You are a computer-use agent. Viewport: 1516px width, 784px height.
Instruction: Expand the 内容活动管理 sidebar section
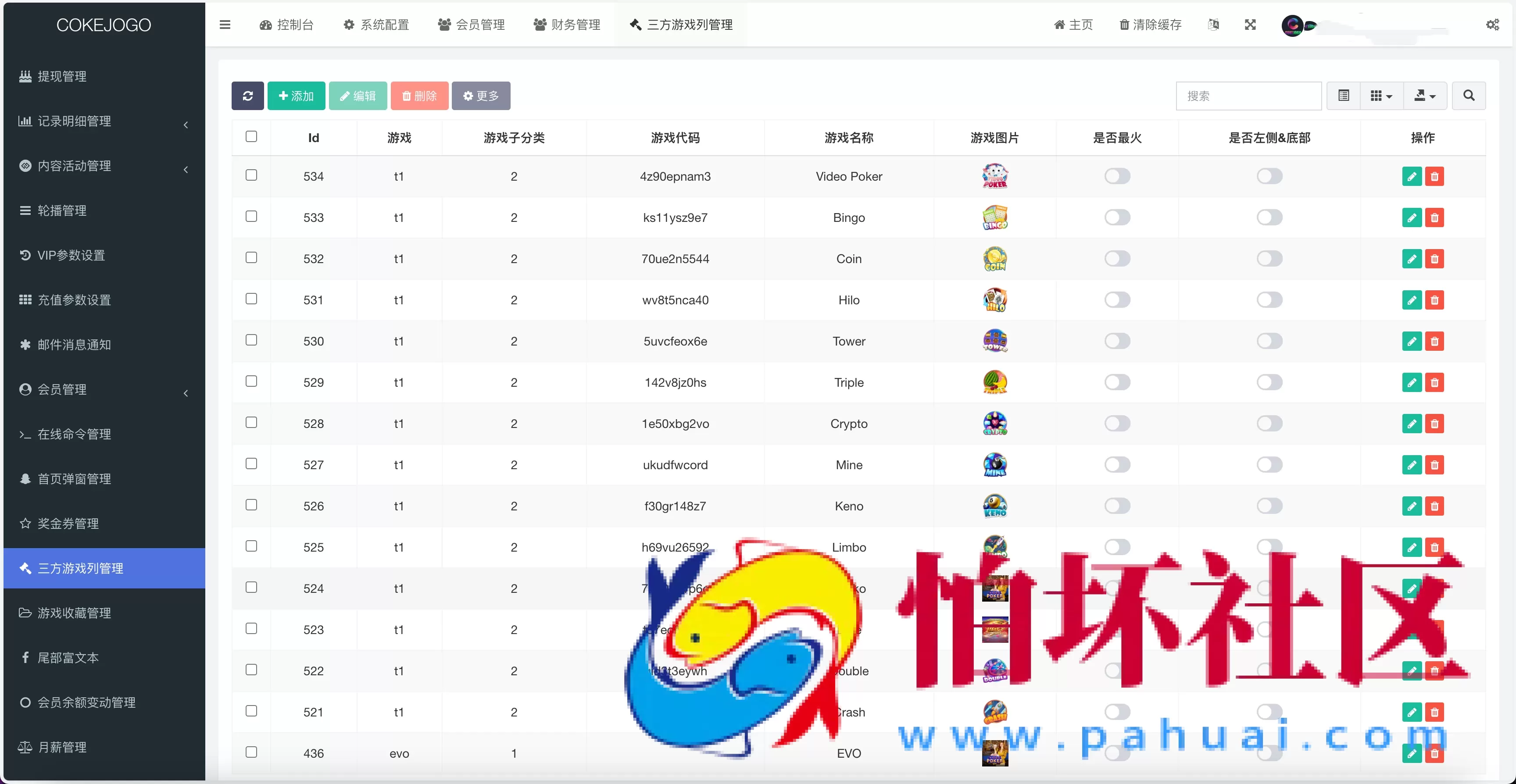[x=74, y=166]
